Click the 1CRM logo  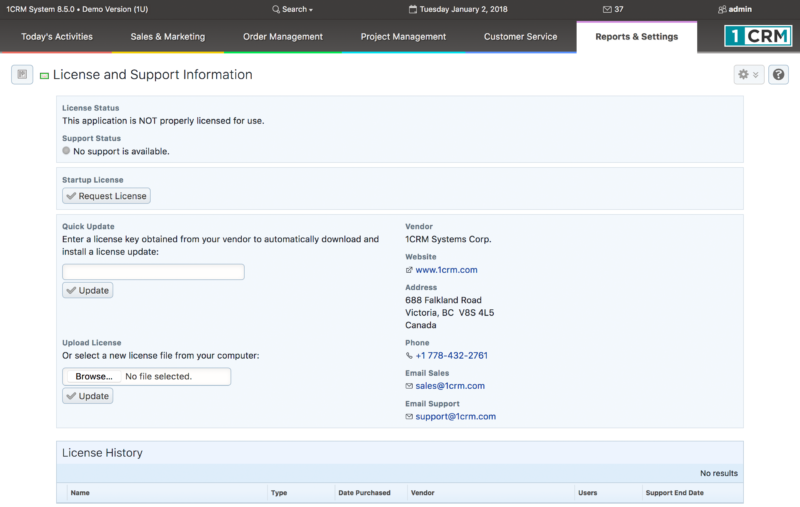tap(758, 37)
